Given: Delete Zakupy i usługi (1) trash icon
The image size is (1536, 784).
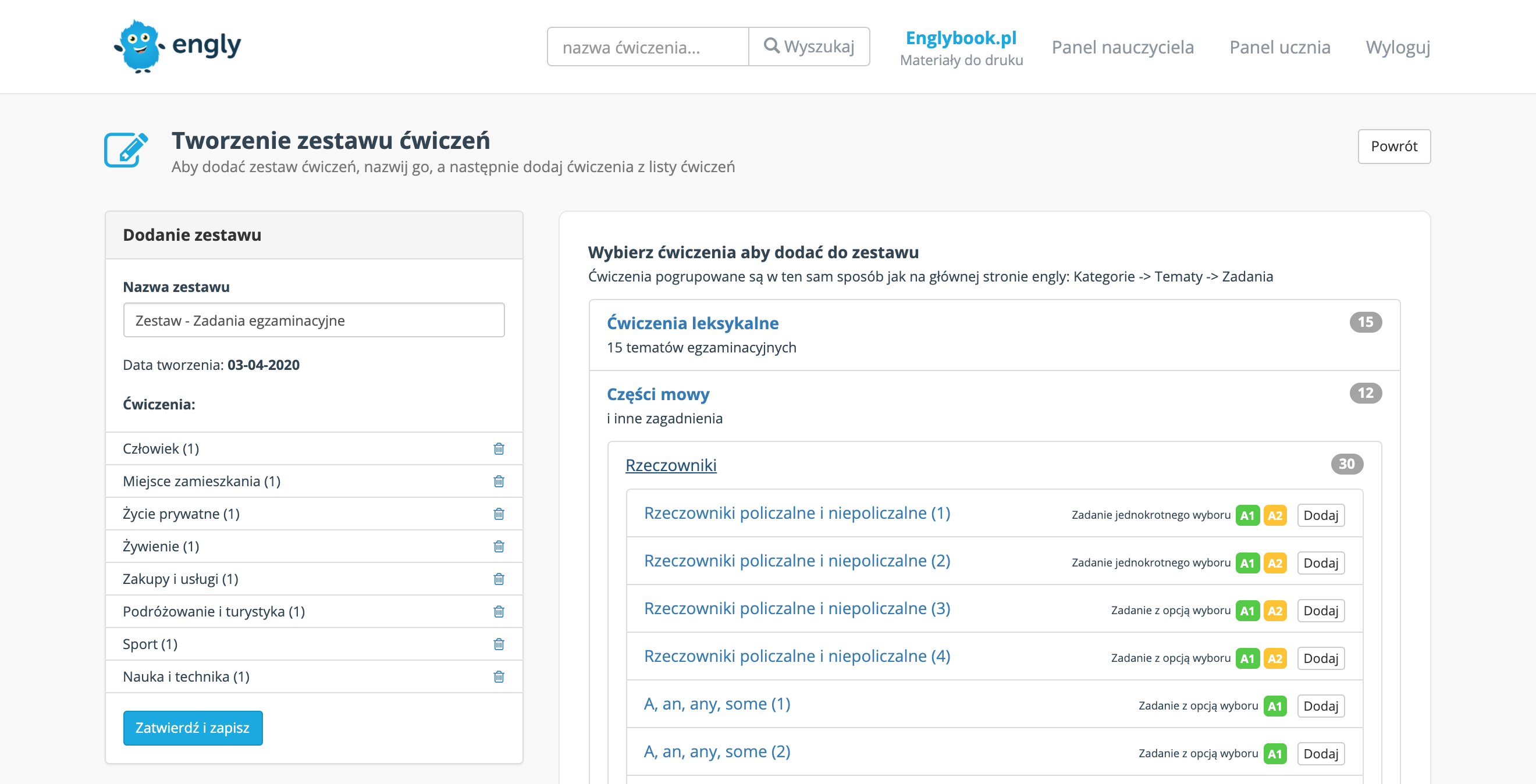Looking at the screenshot, I should pos(499,579).
